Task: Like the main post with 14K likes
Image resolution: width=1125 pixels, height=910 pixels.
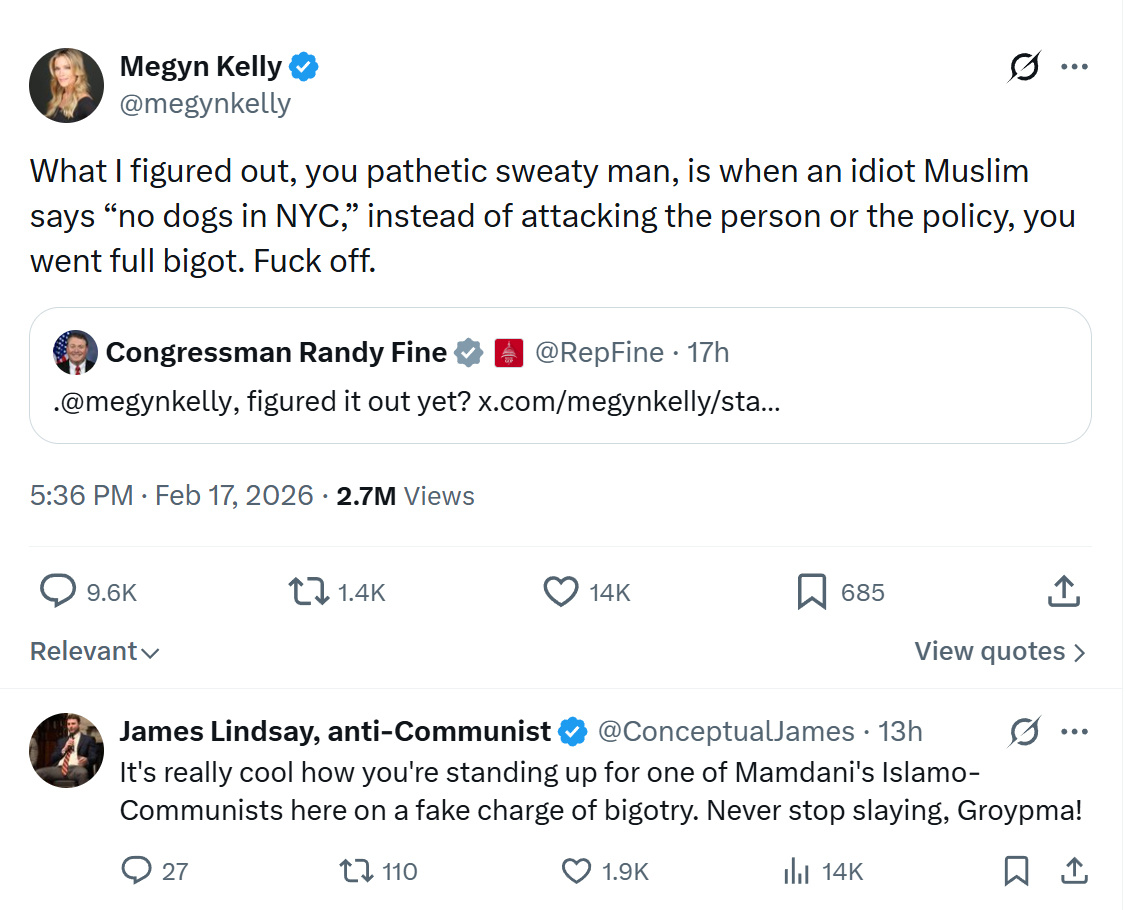Action: [x=561, y=592]
